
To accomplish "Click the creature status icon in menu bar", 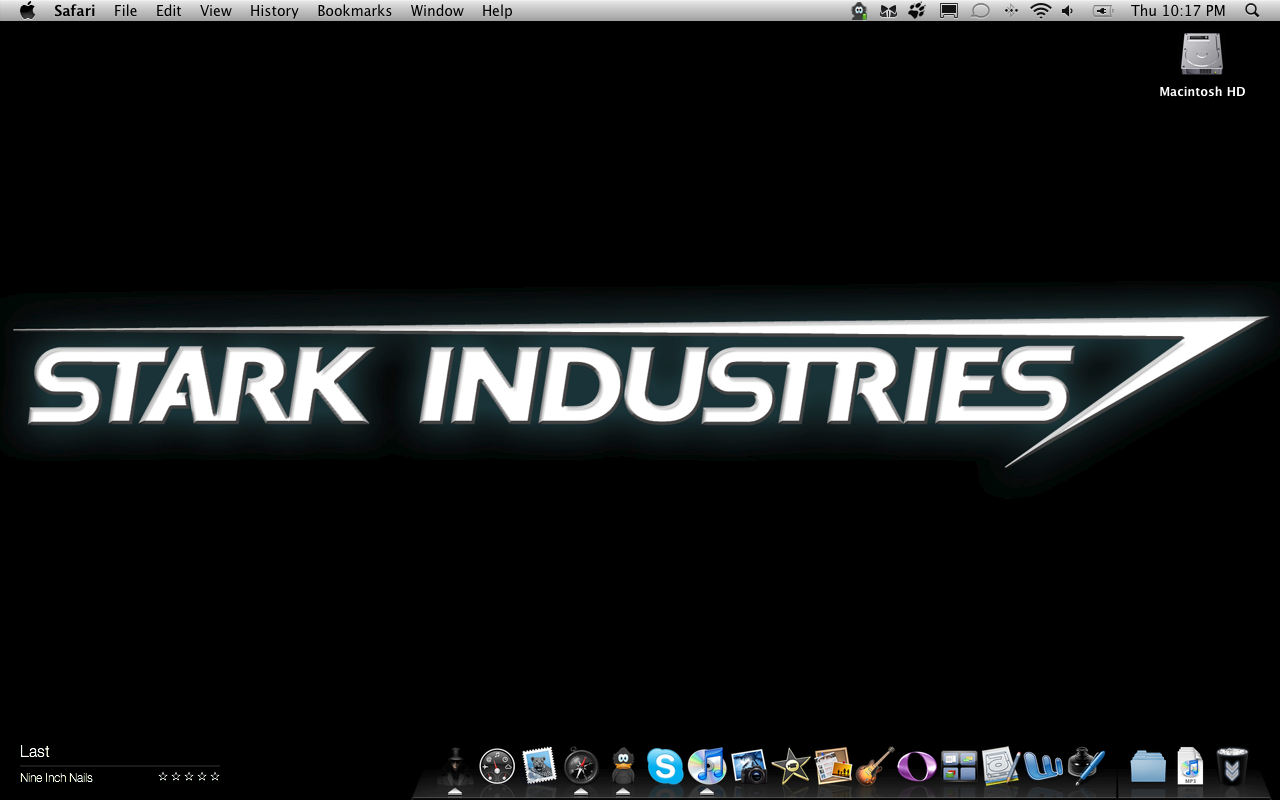I will coord(859,11).
